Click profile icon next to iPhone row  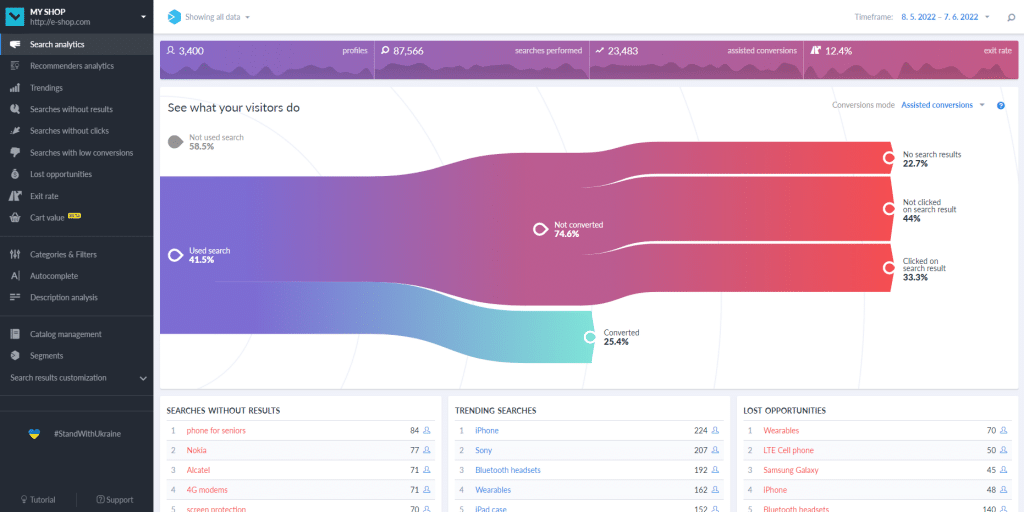point(715,431)
